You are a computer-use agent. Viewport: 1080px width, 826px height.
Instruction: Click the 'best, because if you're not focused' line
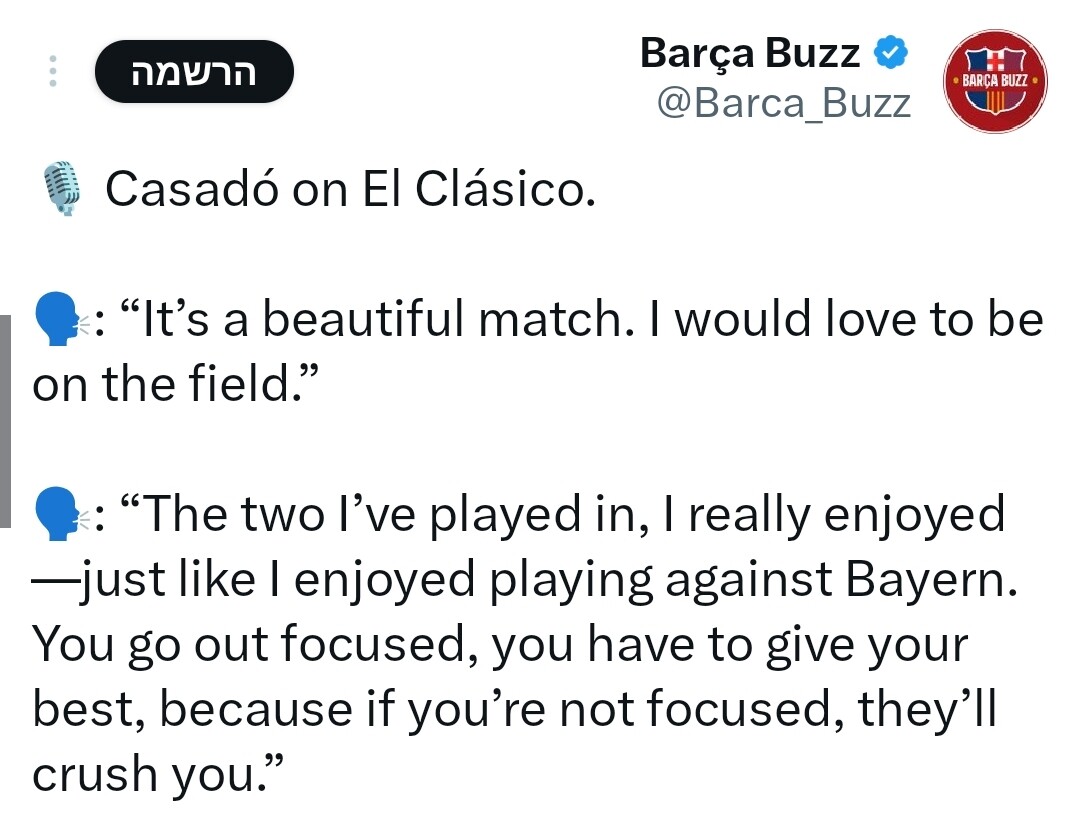click(x=514, y=710)
